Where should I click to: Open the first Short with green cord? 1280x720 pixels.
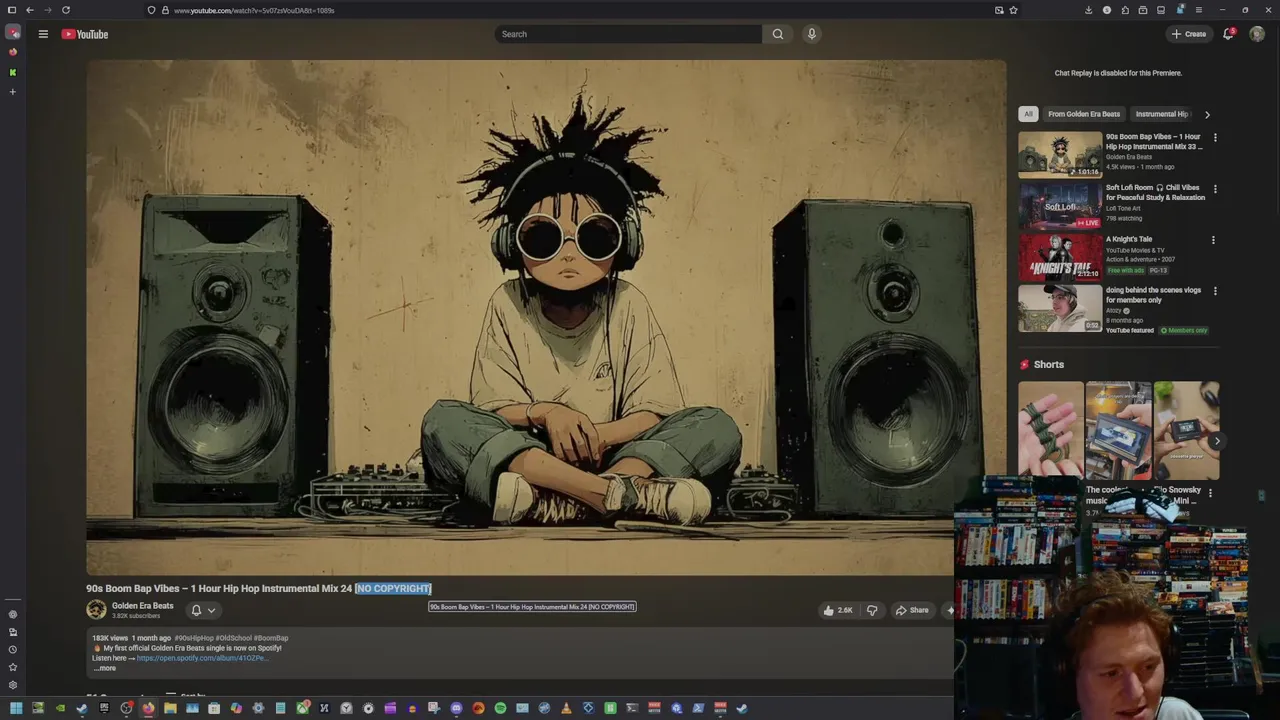click(x=1050, y=430)
